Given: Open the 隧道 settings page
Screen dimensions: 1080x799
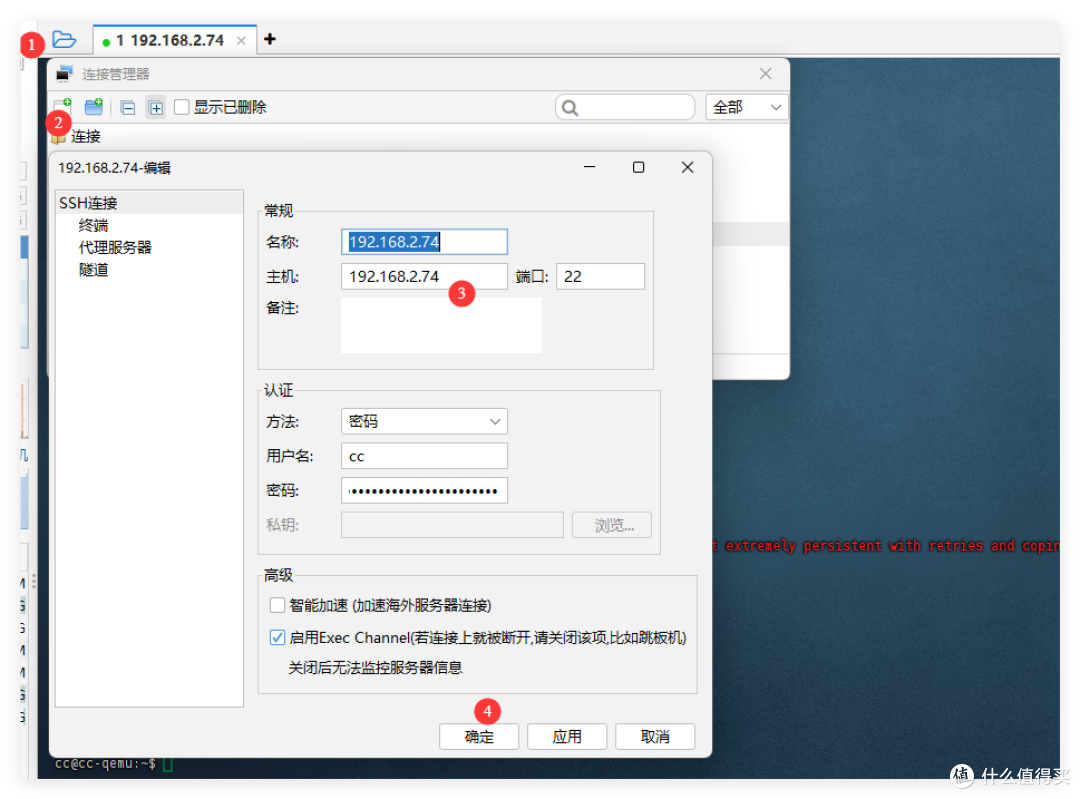Looking at the screenshot, I should click(x=93, y=269).
